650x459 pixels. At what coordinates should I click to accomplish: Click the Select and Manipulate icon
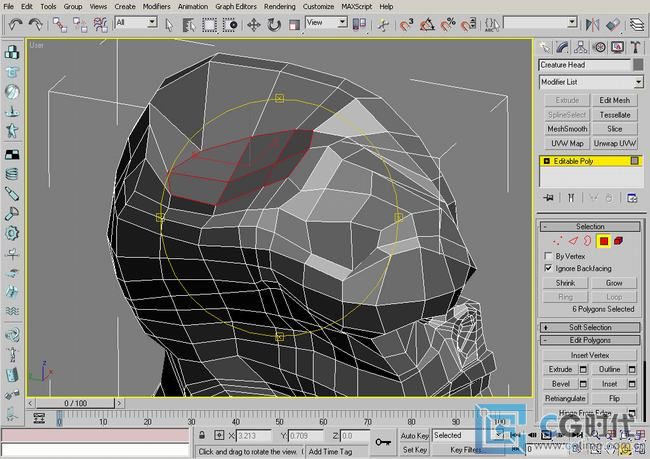click(x=383, y=25)
